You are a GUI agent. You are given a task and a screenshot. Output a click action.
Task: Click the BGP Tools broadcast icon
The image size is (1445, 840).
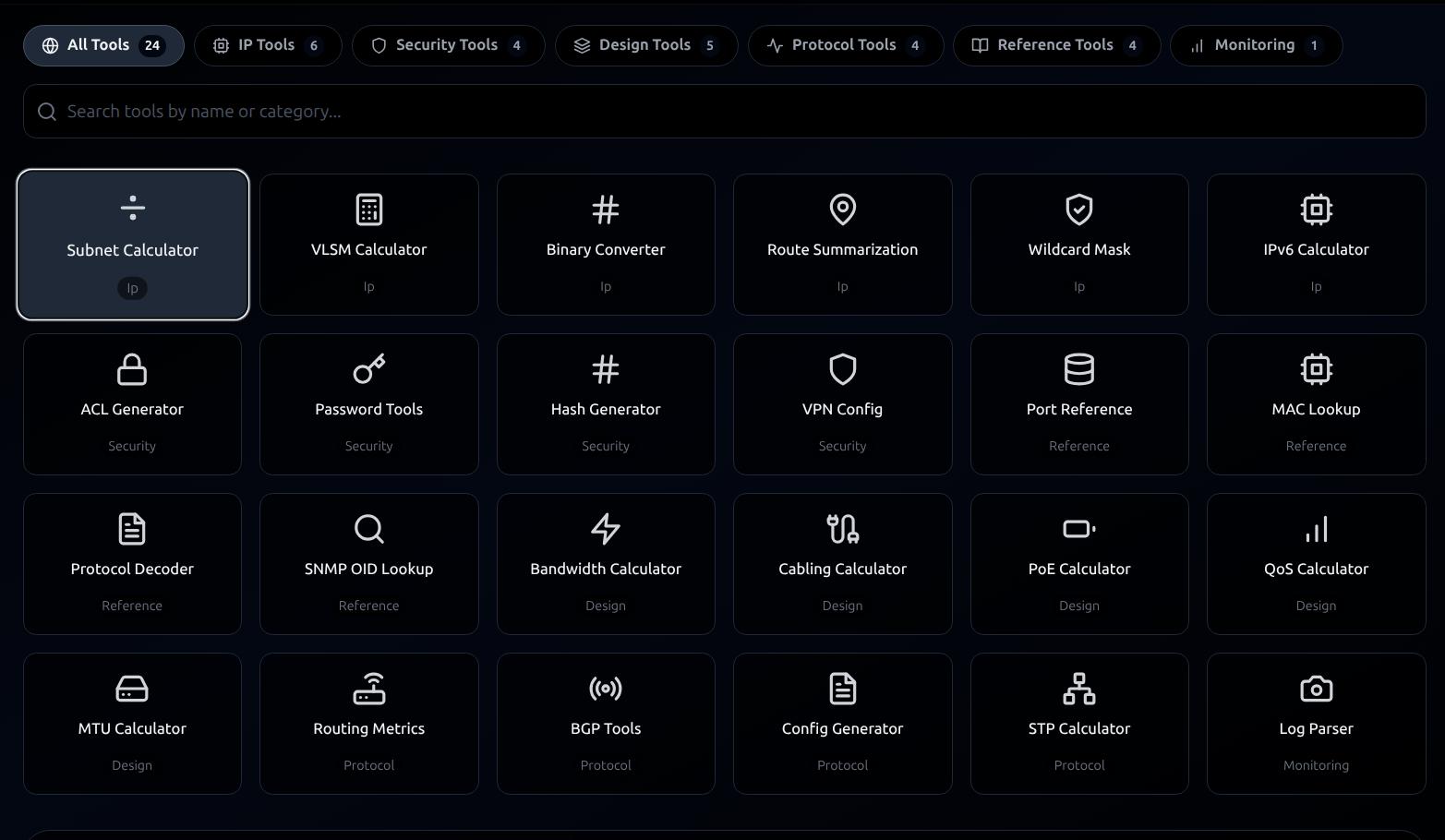(605, 689)
